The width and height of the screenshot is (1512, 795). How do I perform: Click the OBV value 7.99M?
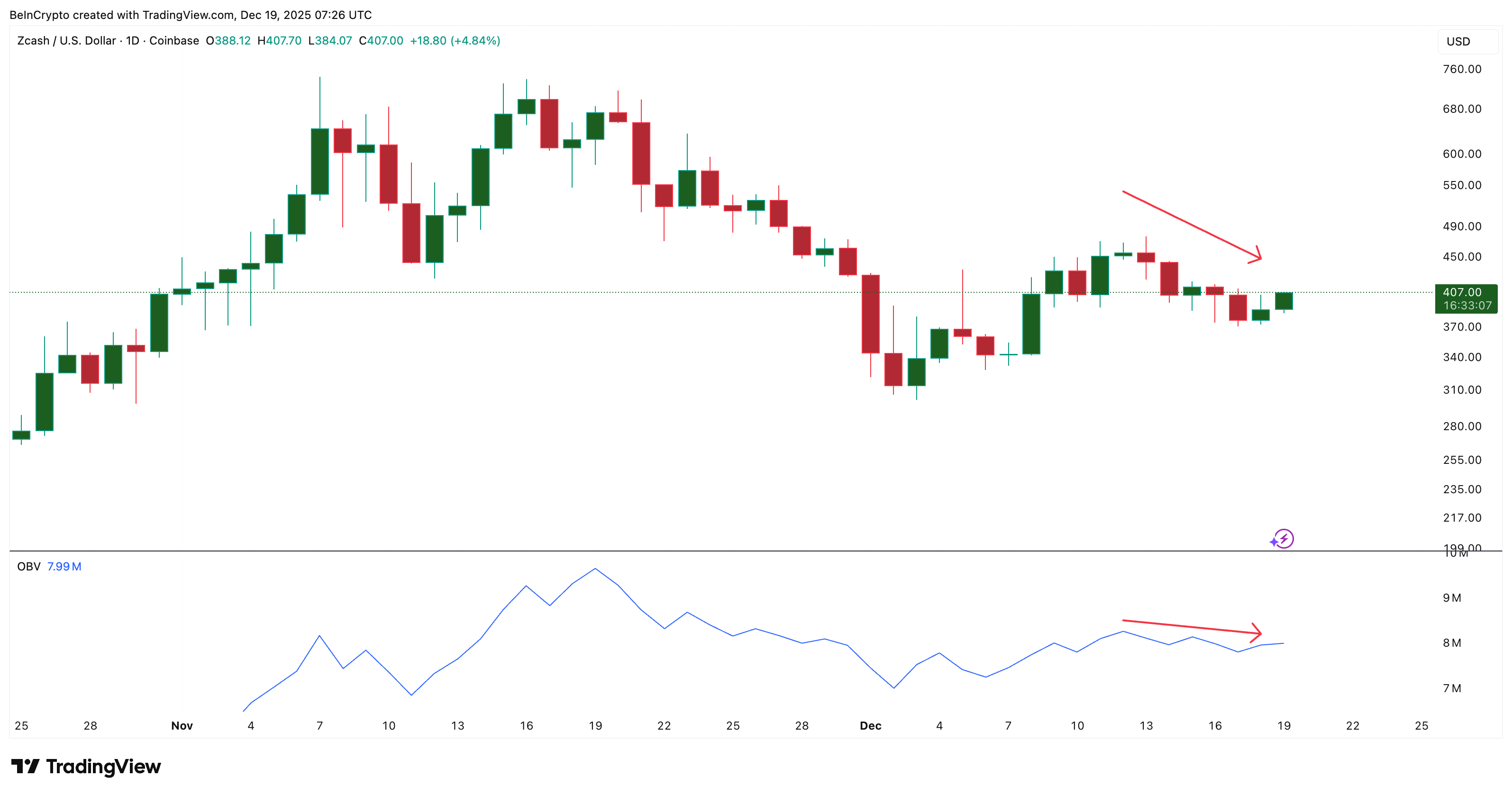[64, 566]
